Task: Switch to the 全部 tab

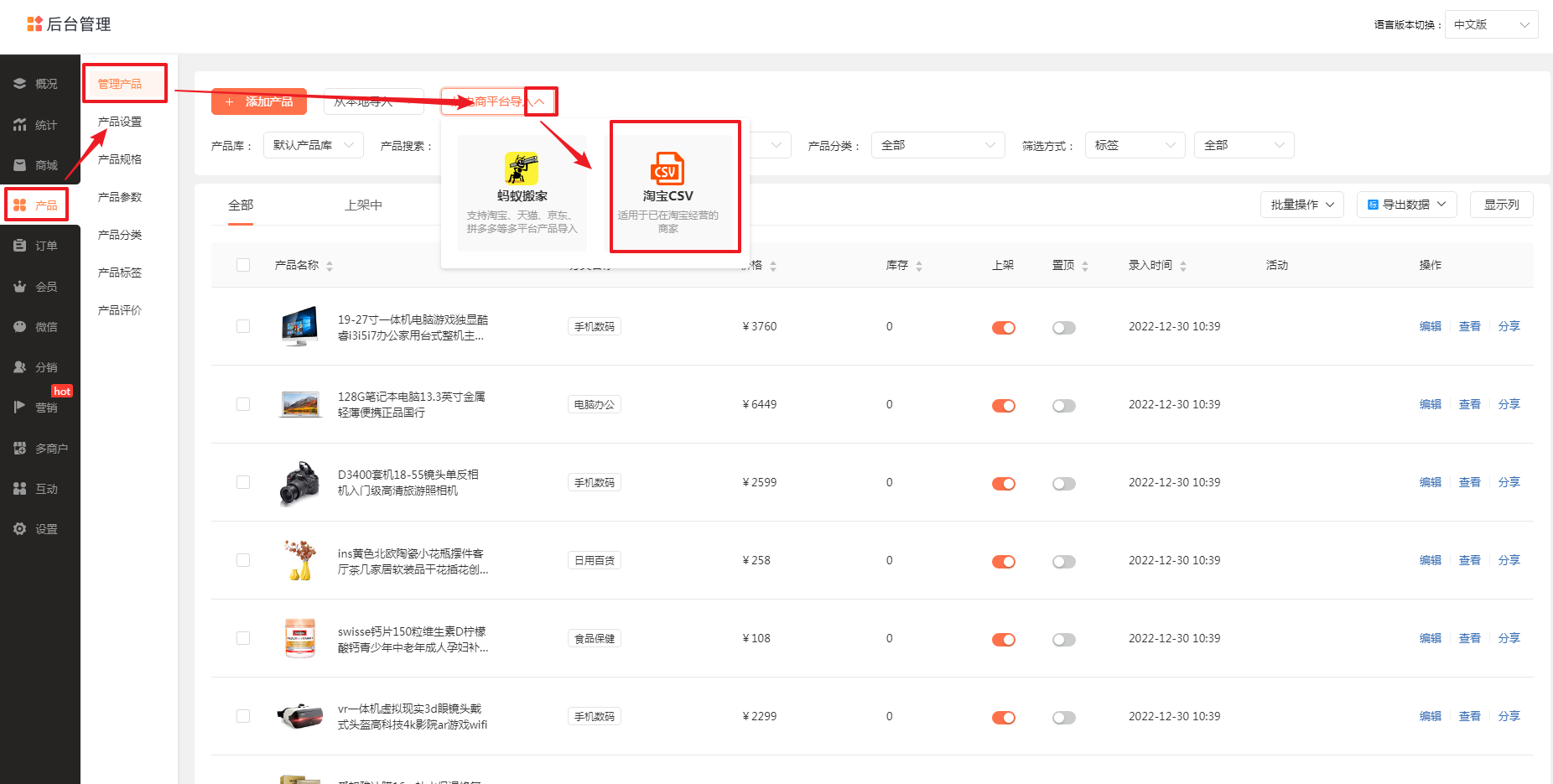Action: [241, 205]
